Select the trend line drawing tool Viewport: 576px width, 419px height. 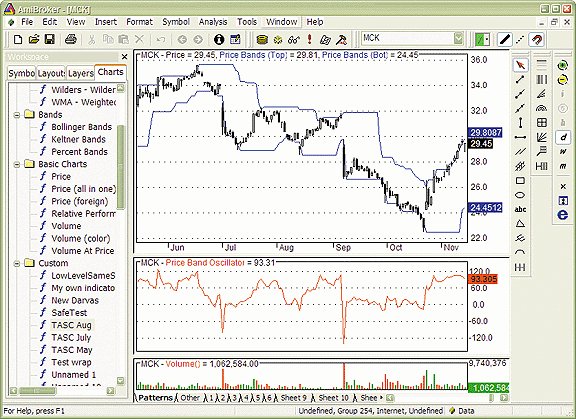[520, 79]
